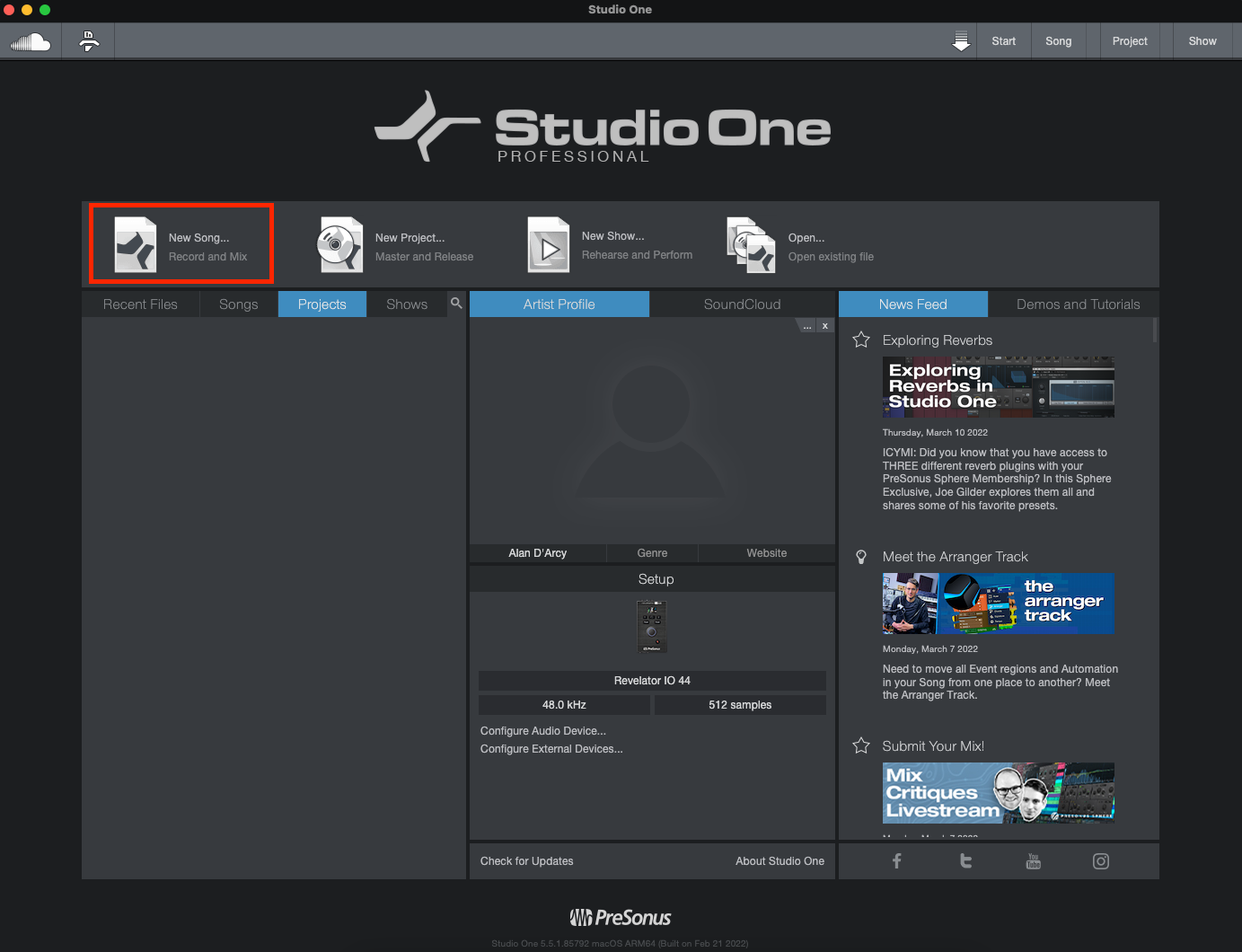1242x952 pixels.
Task: Click the Revelator IO 44 device image
Action: (x=652, y=627)
